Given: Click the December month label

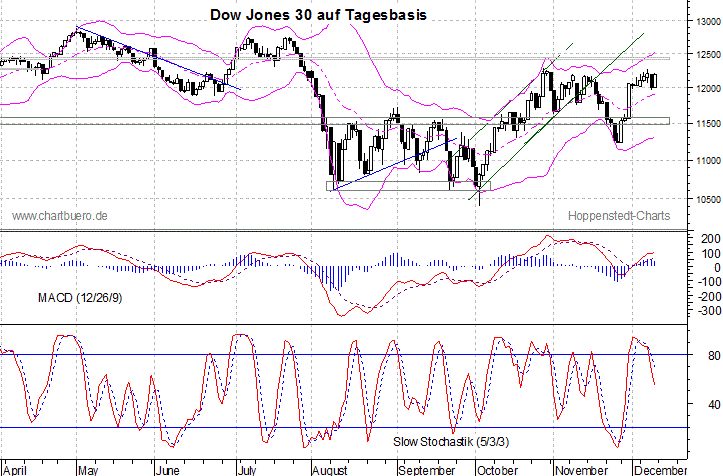Looking at the screenshot, I should tap(660, 470).
